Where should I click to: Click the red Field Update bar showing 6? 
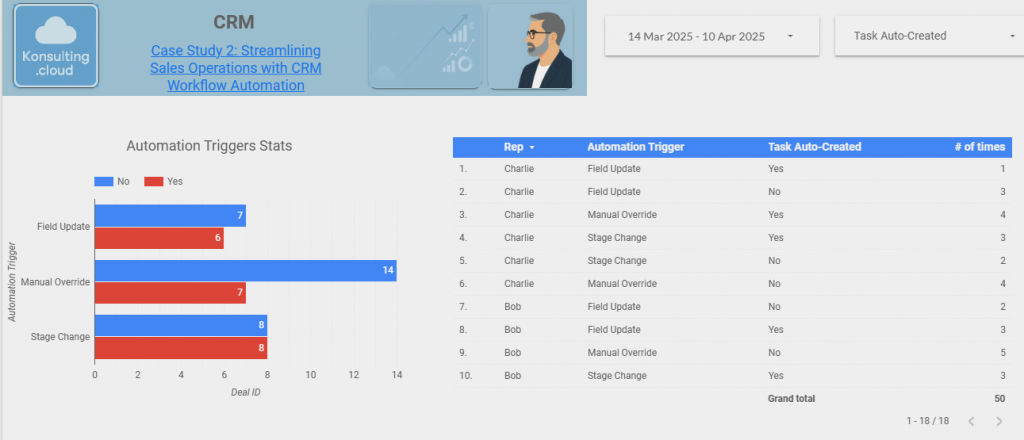pos(158,239)
